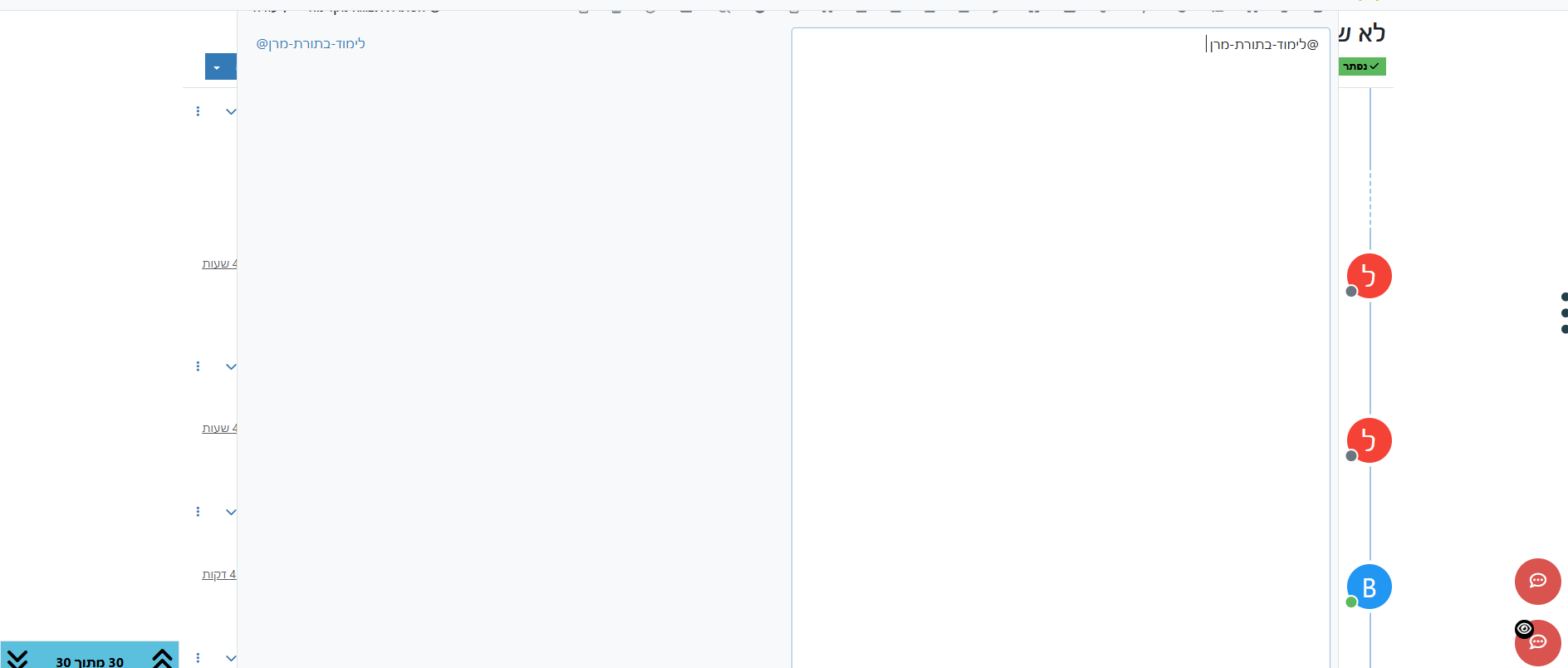
Task: Click the bottom red chat bubble button
Action: pos(1539,644)
